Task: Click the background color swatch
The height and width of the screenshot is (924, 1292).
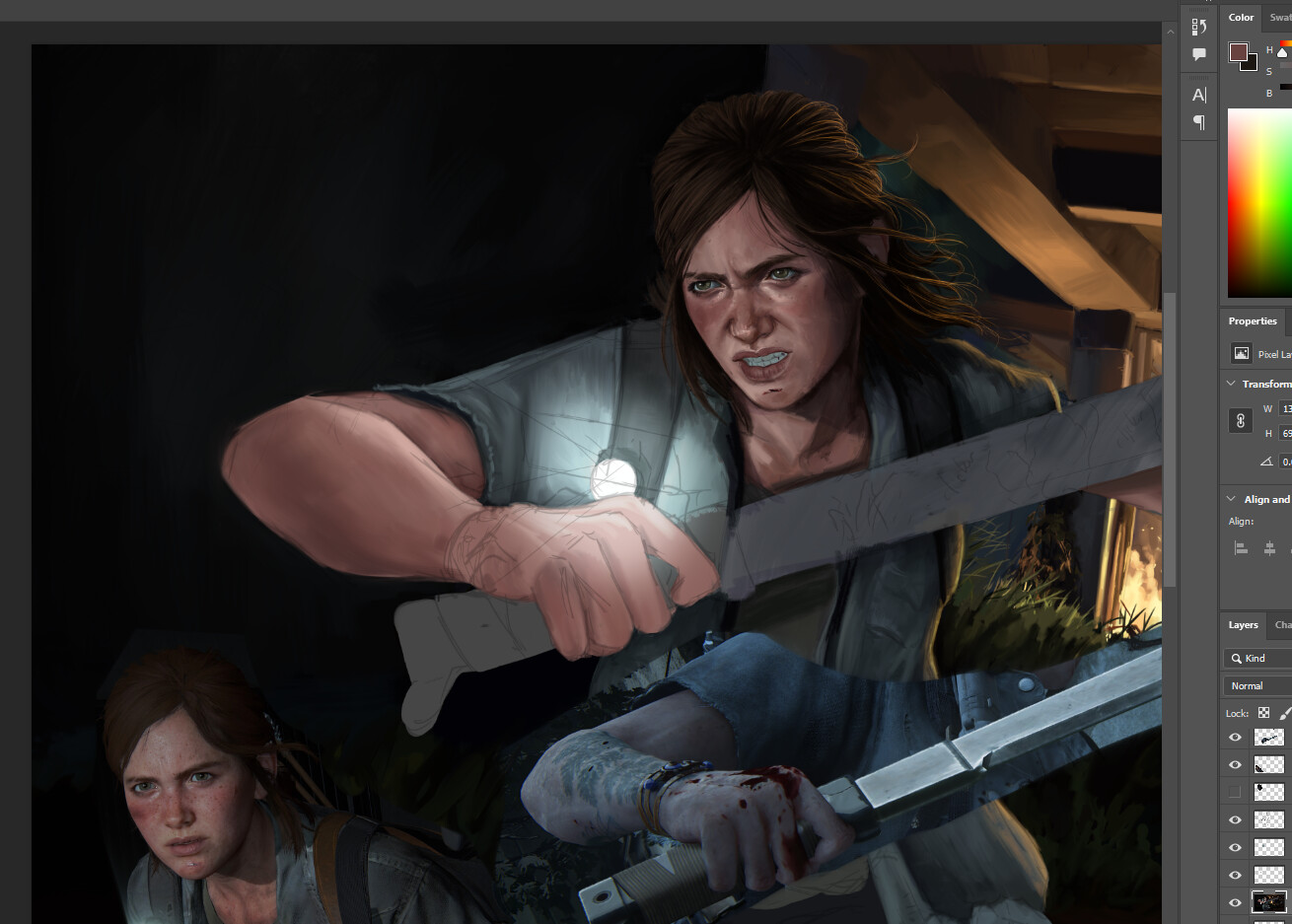Action: [x=1252, y=65]
